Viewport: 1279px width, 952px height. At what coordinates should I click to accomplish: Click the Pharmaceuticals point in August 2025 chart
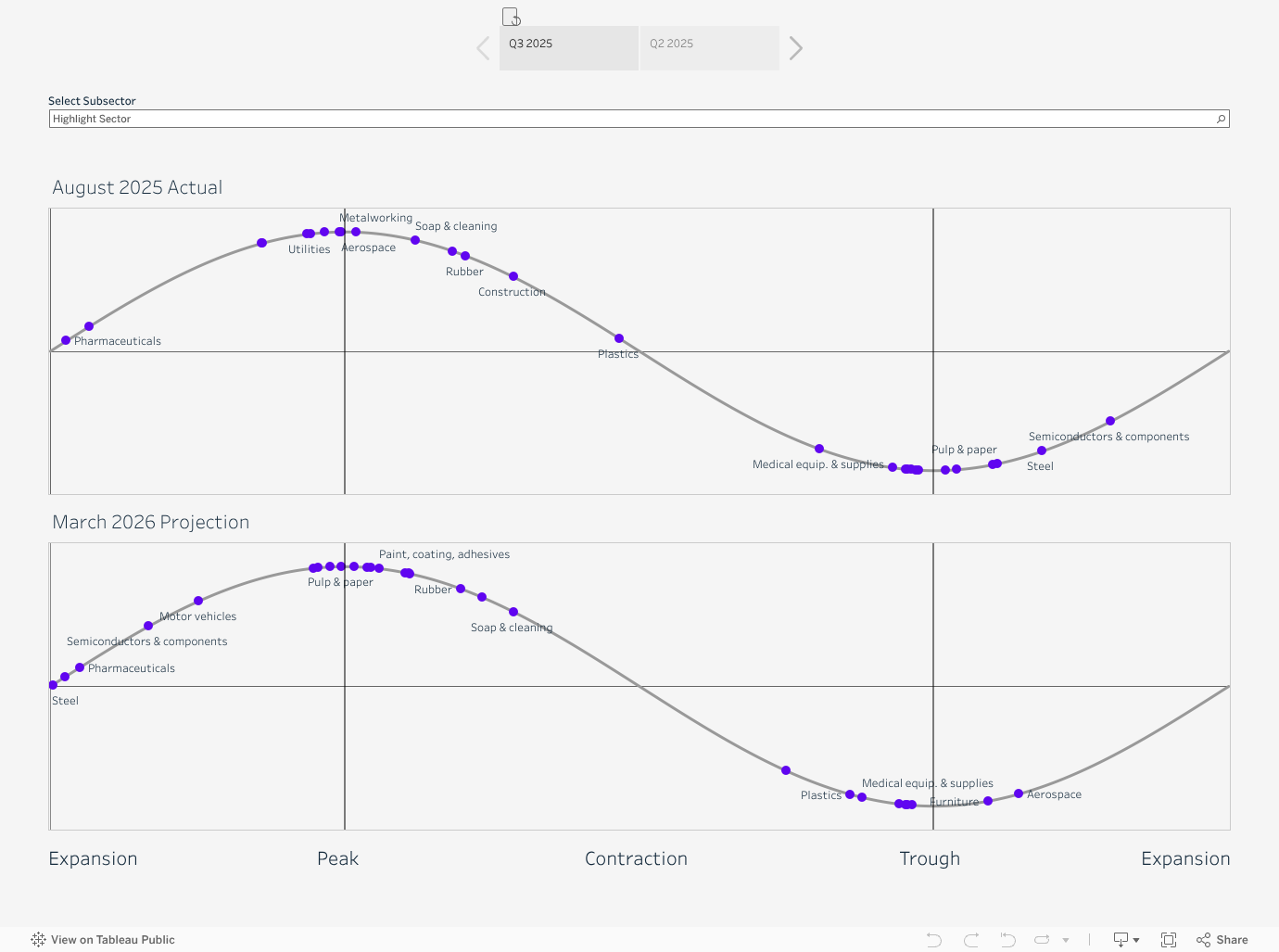click(x=66, y=340)
